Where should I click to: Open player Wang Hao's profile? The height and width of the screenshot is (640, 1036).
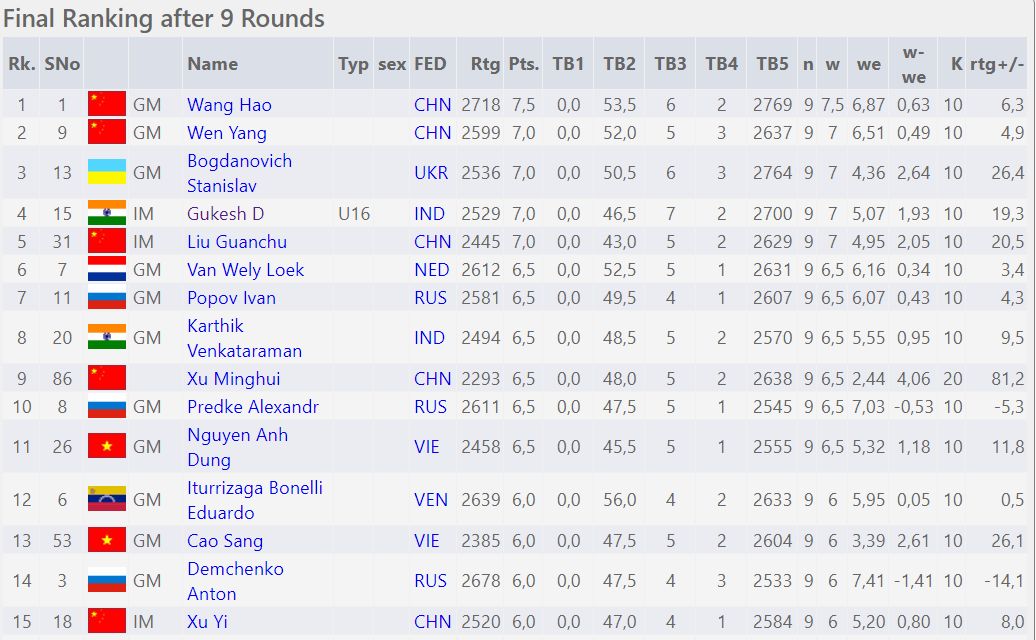pyautogui.click(x=229, y=104)
